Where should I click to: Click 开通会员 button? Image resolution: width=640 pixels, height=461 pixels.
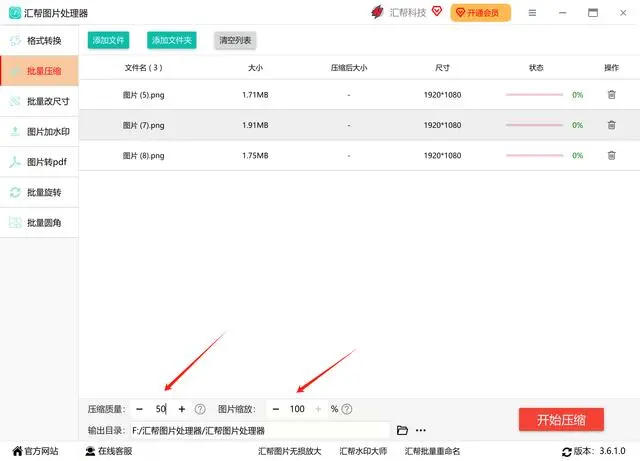click(x=480, y=13)
